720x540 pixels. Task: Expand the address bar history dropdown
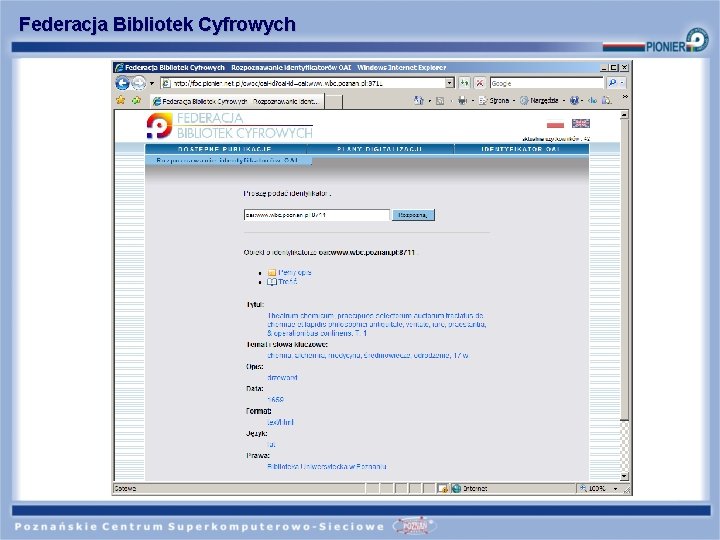[450, 83]
